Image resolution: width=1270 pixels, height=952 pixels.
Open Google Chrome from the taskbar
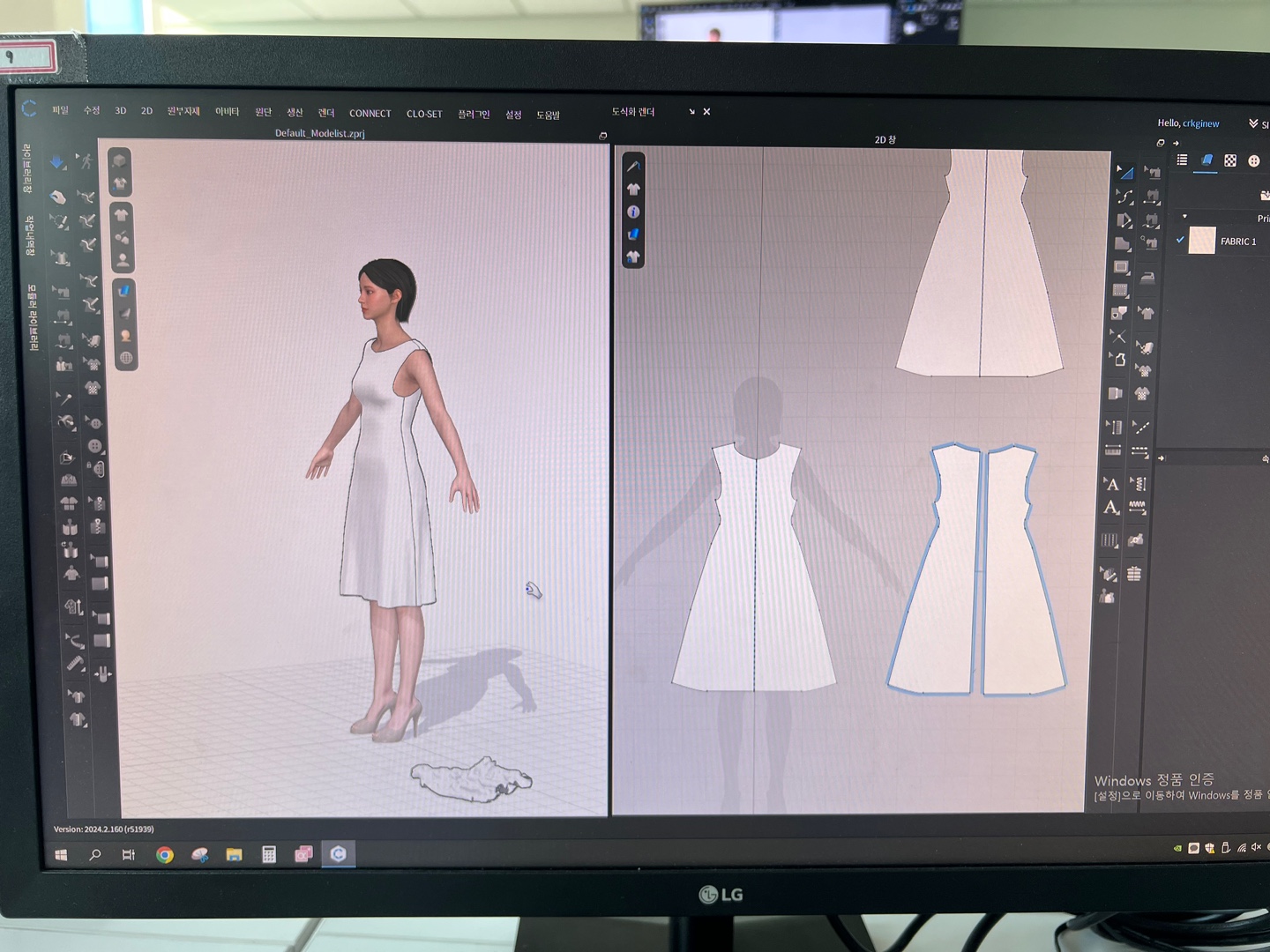[165, 854]
